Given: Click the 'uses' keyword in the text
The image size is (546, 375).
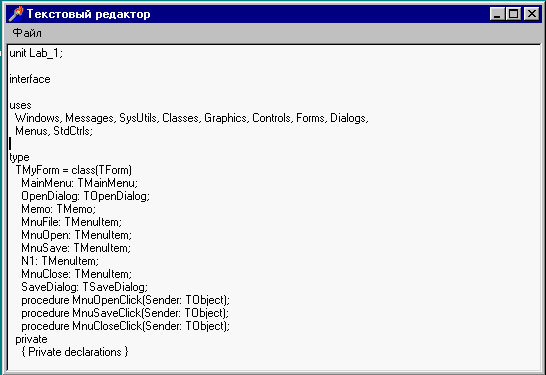Looking at the screenshot, I should 20,105.
